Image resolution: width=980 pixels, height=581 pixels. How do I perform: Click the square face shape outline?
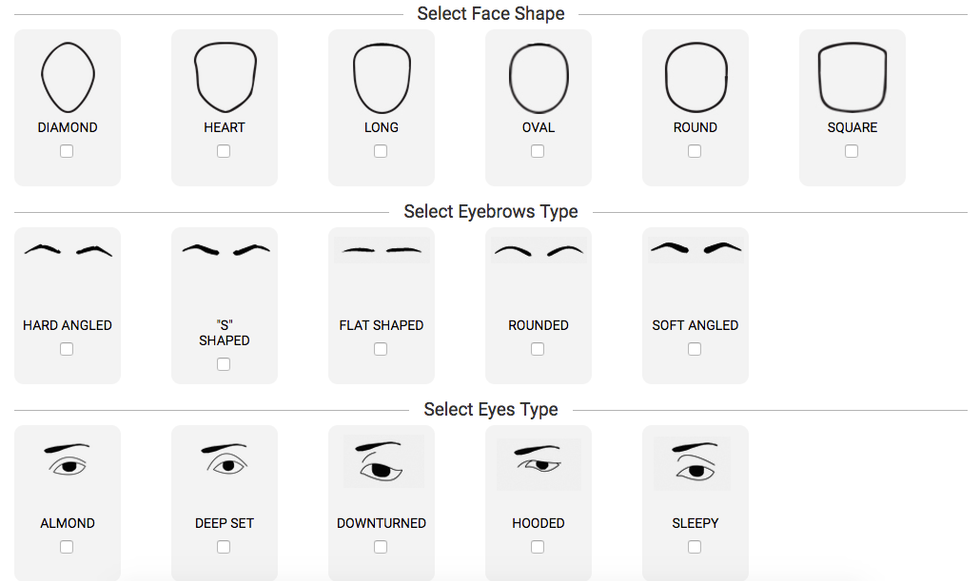(852, 77)
